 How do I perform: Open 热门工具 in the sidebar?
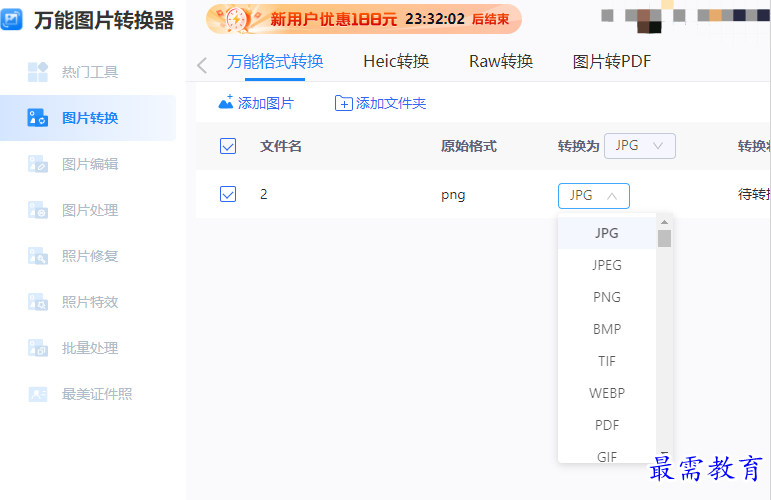88,72
